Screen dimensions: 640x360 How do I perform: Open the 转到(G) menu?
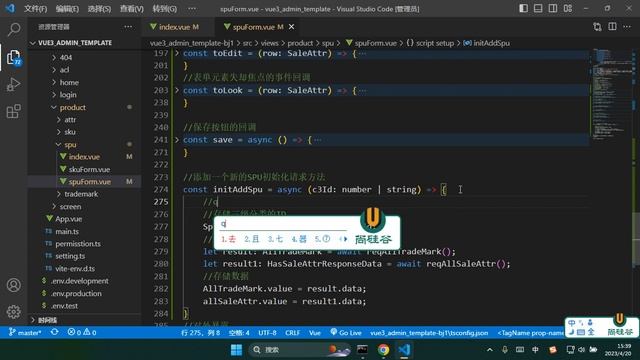click(x=164, y=9)
